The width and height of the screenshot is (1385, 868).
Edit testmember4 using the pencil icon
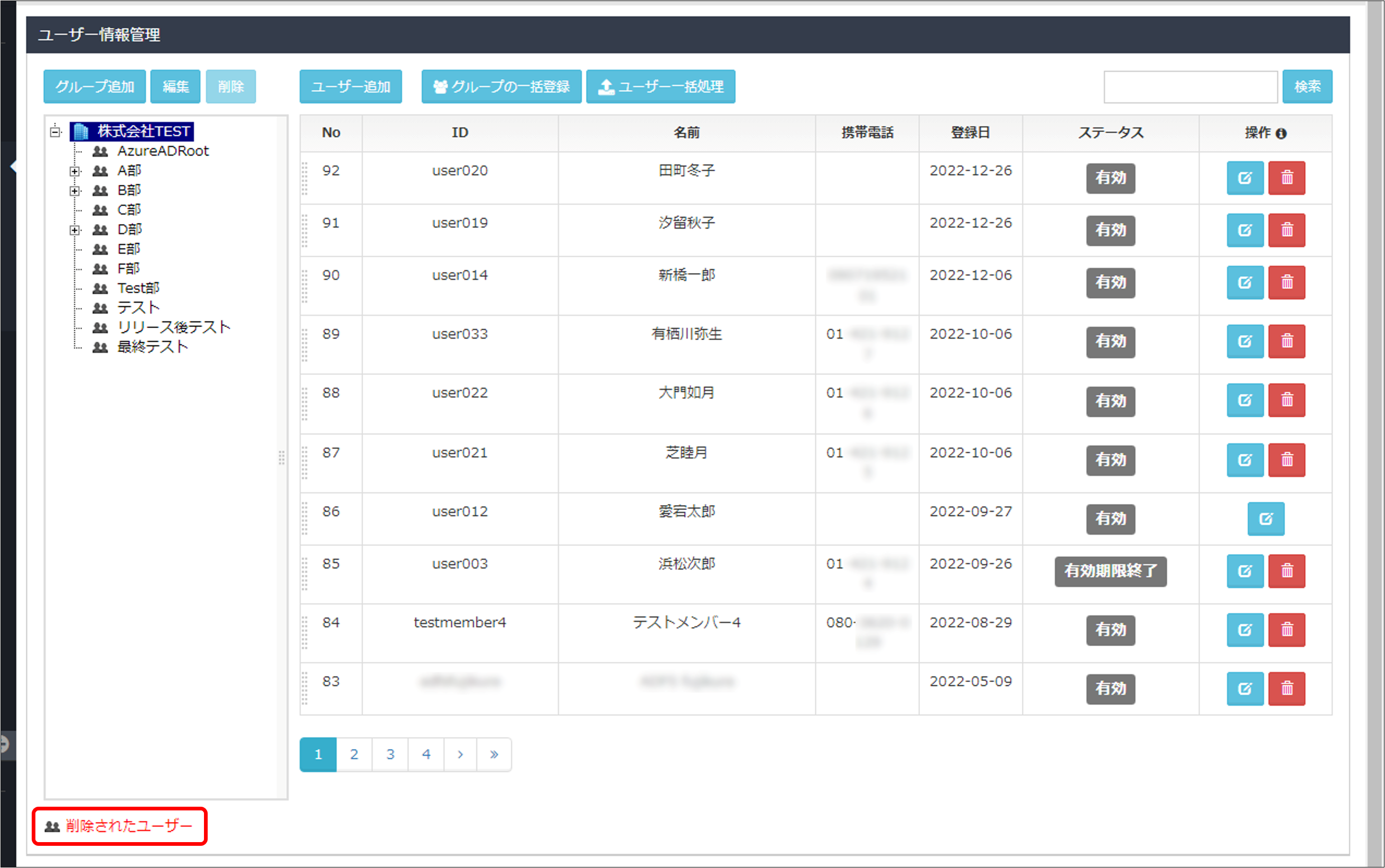[1245, 630]
